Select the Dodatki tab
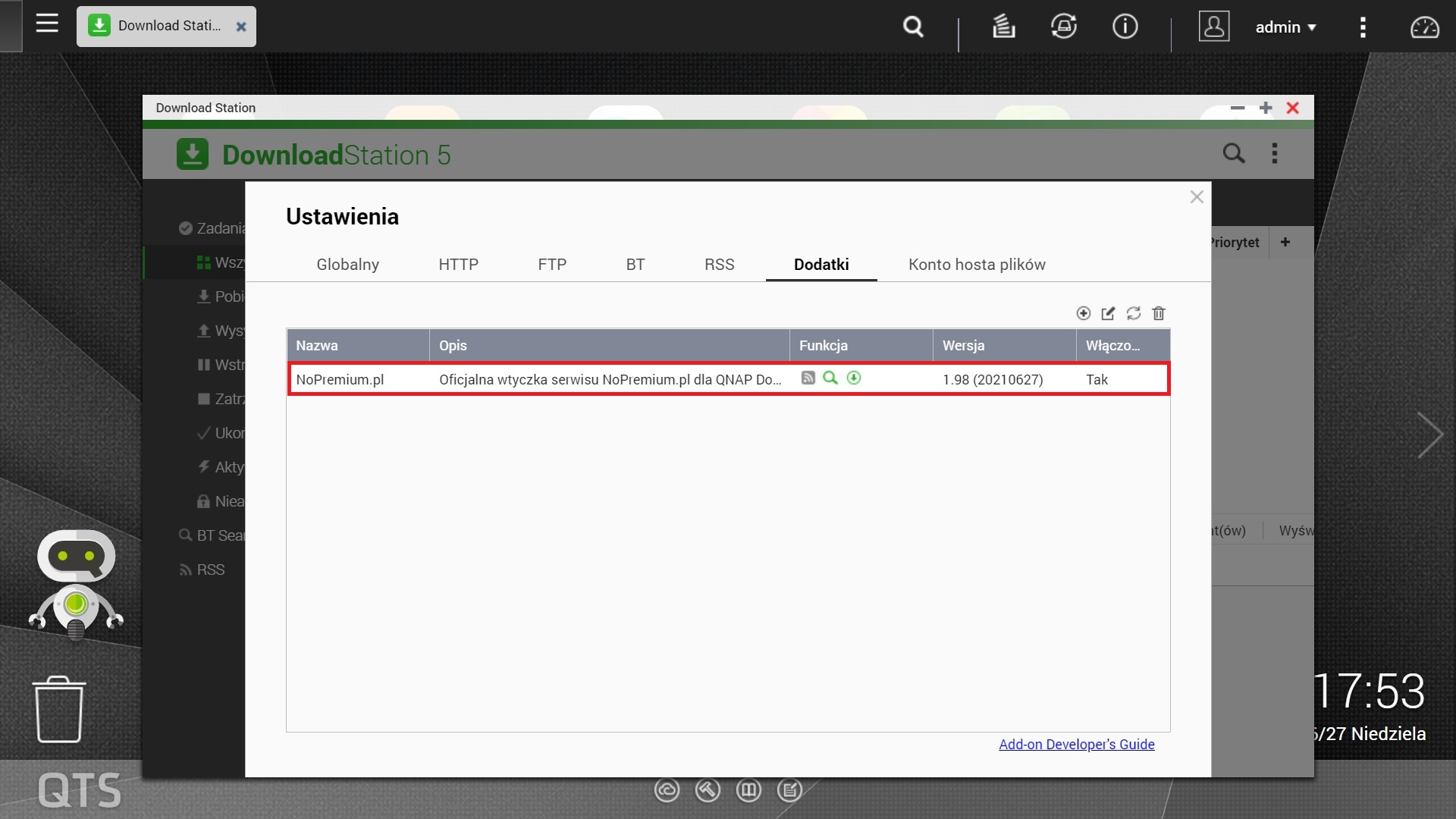Viewport: 1456px width, 819px height. [x=821, y=265]
